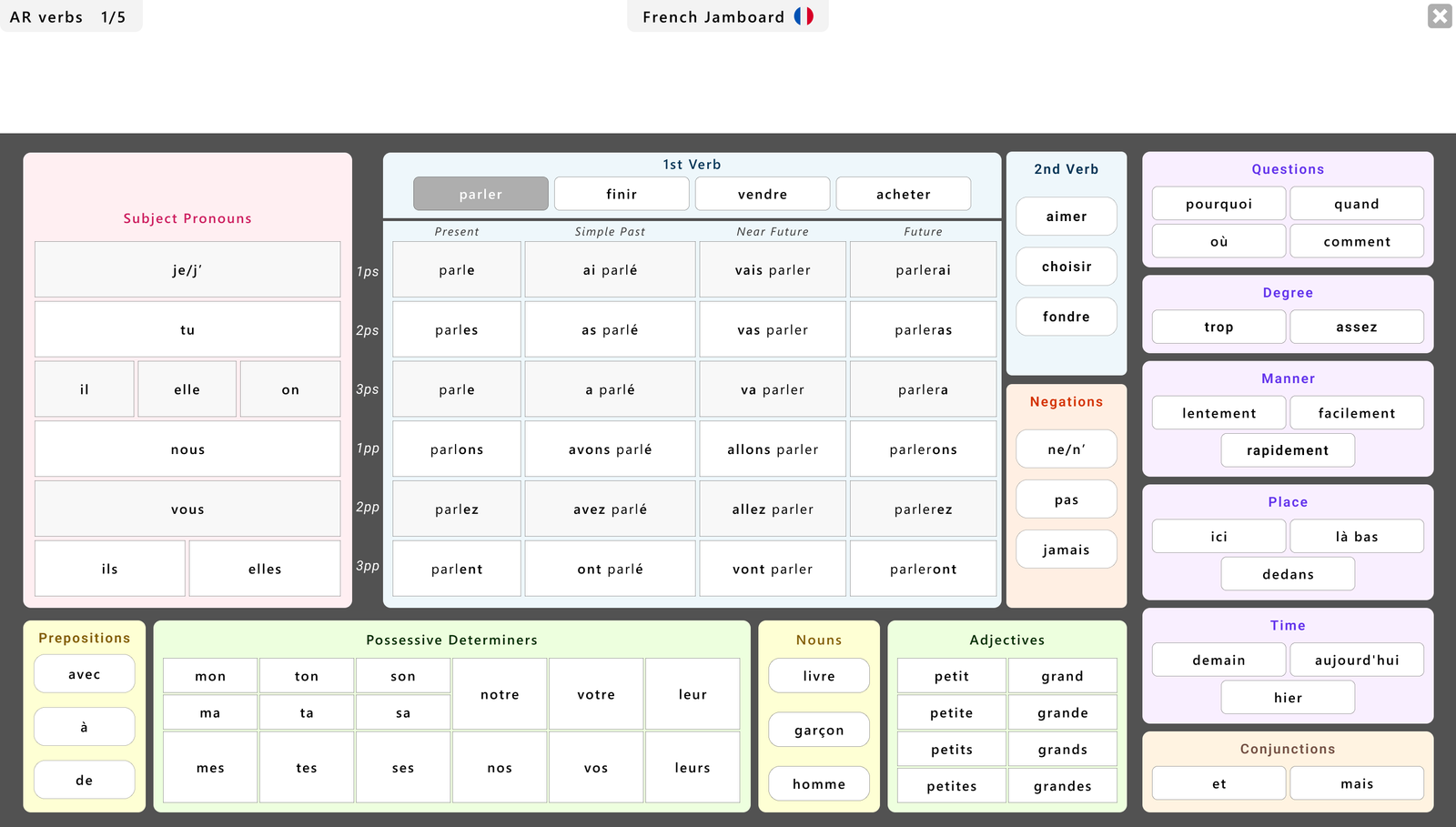This screenshot has width=1456, height=827.
Task: Click the degree word "assez"
Action: (1357, 327)
